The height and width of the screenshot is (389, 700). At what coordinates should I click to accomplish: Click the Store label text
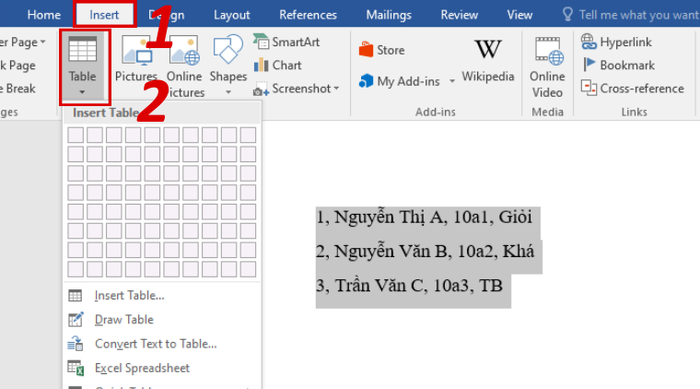[x=391, y=50]
